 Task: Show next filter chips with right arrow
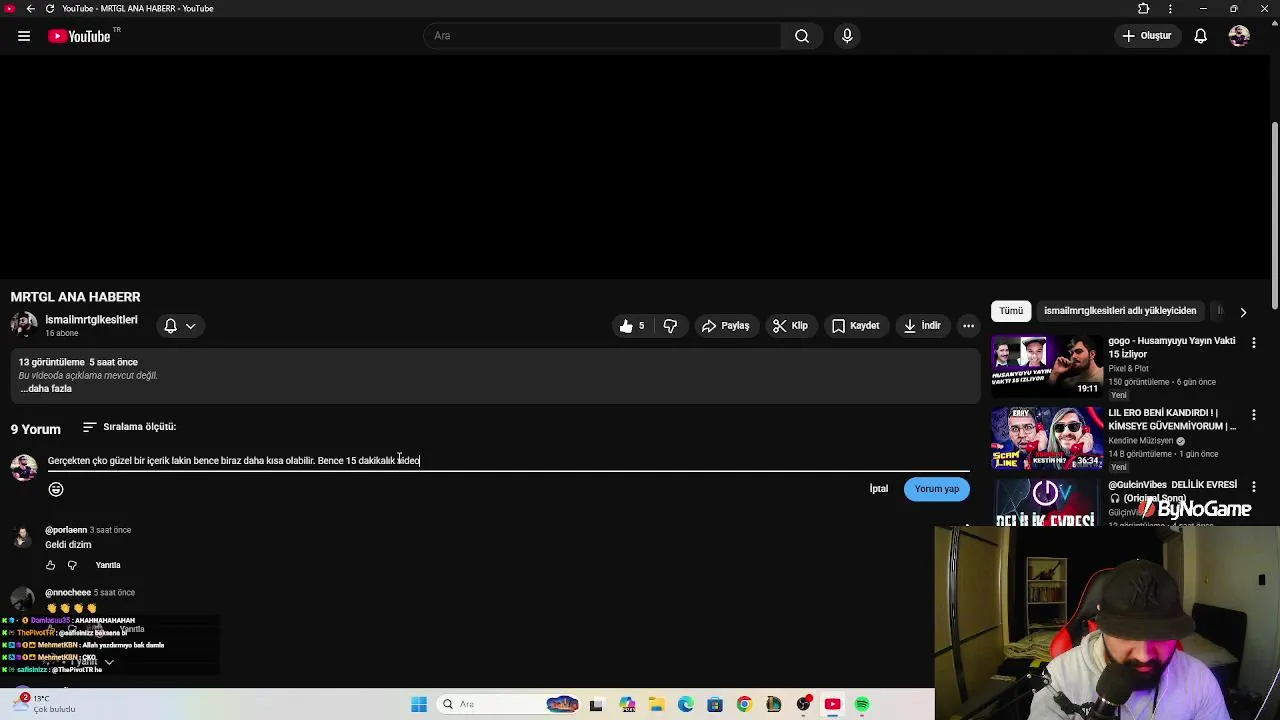point(1243,312)
